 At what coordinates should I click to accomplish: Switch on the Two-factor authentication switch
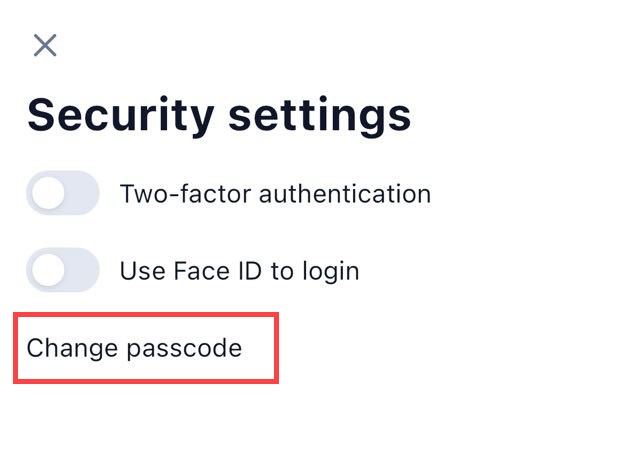point(63,193)
